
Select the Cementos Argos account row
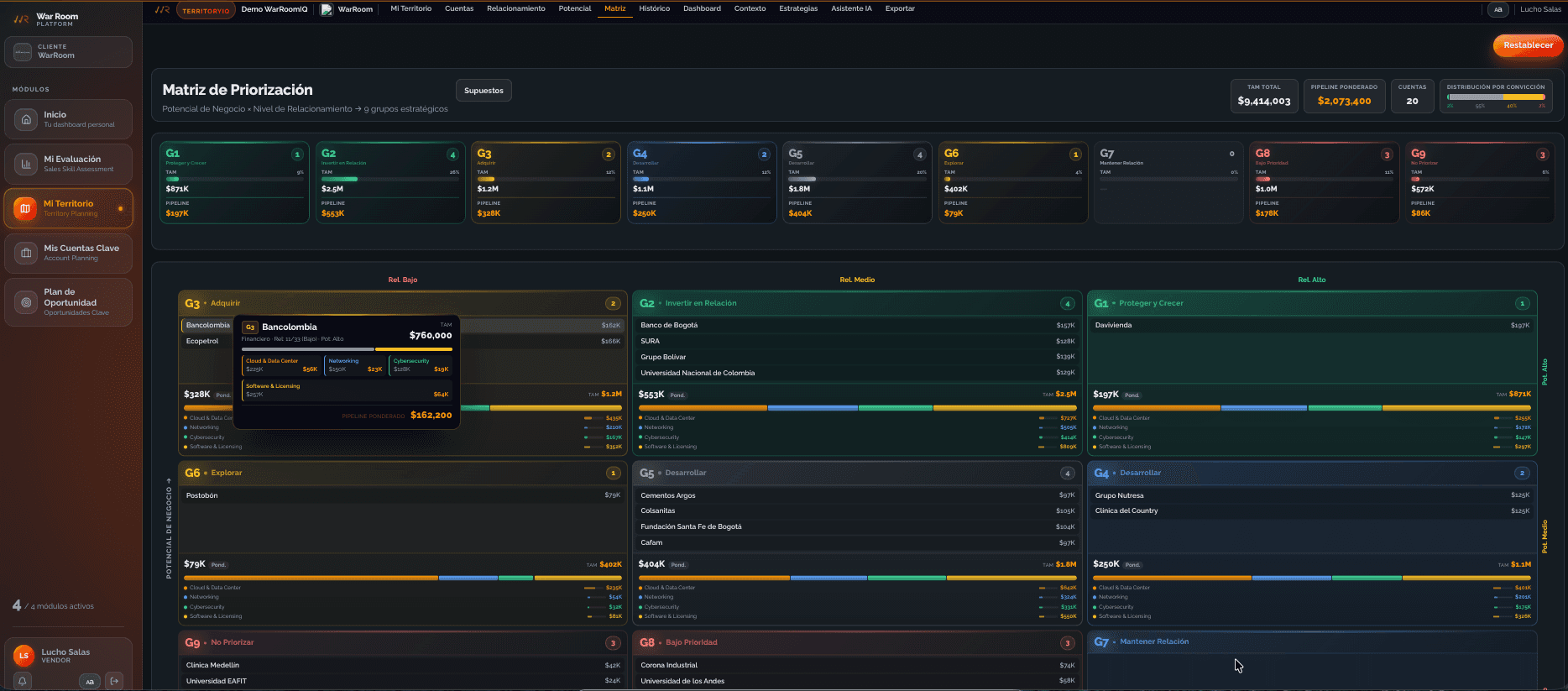(857, 495)
